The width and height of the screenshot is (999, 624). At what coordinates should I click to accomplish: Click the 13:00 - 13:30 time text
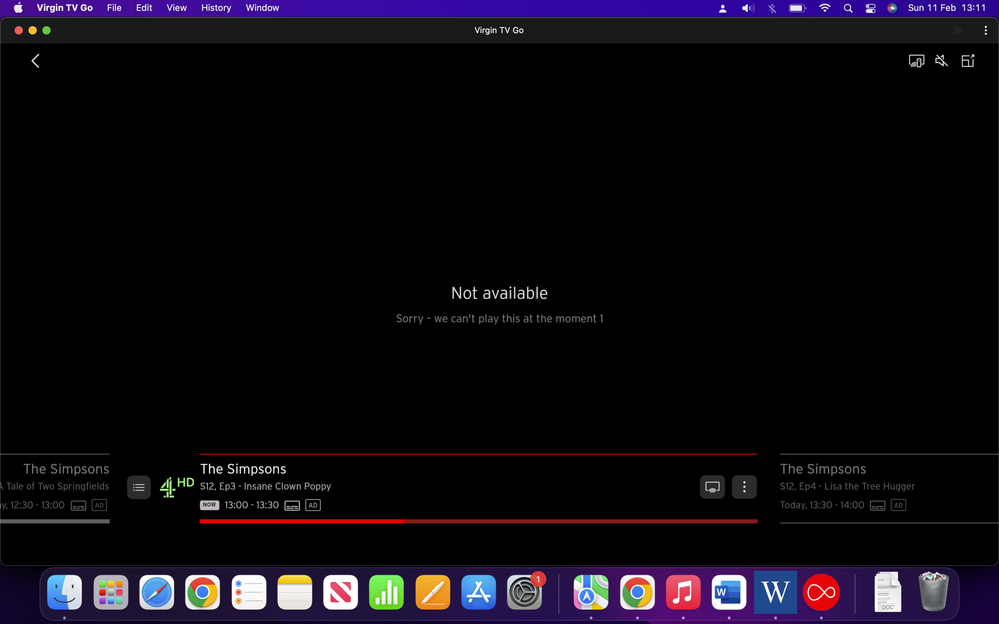tap(252, 505)
